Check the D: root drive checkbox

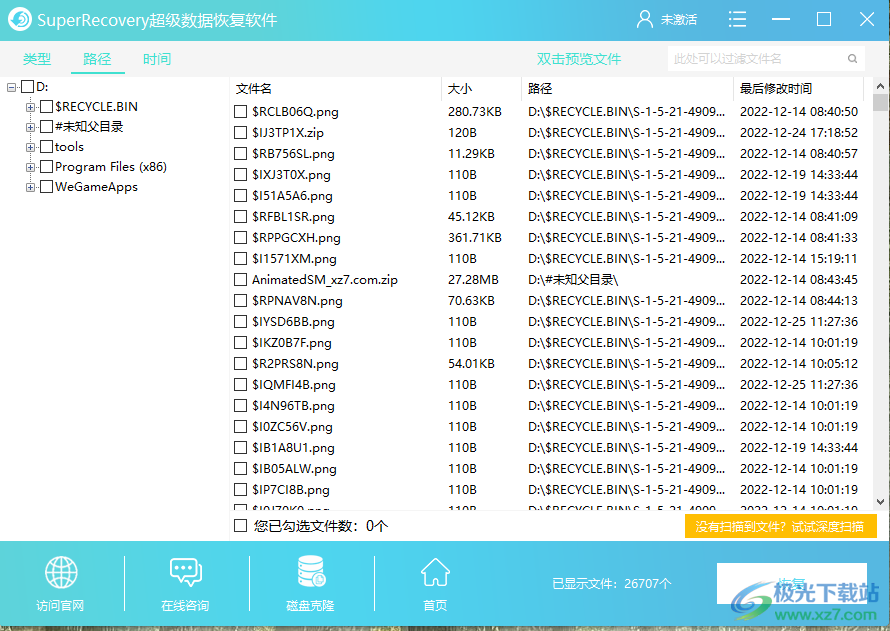click(27, 87)
